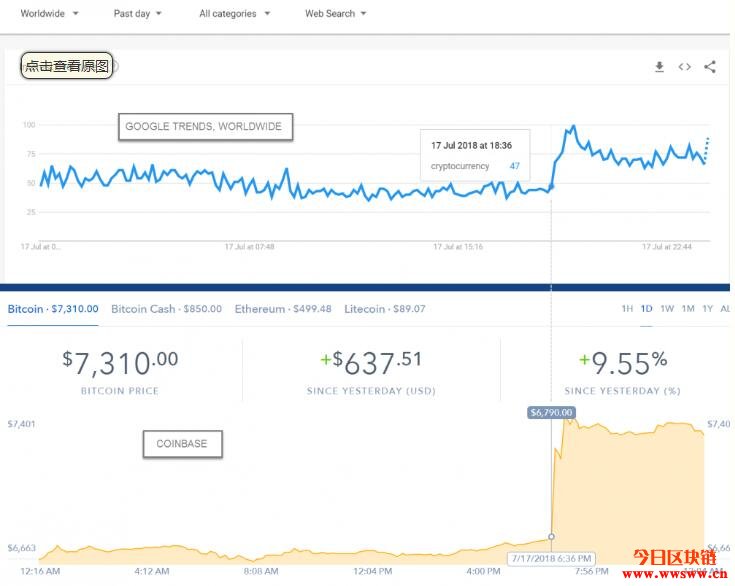Click the 4:12 AM time axis label
Image resolution: width=735 pixels, height=586 pixels.
coord(152,571)
